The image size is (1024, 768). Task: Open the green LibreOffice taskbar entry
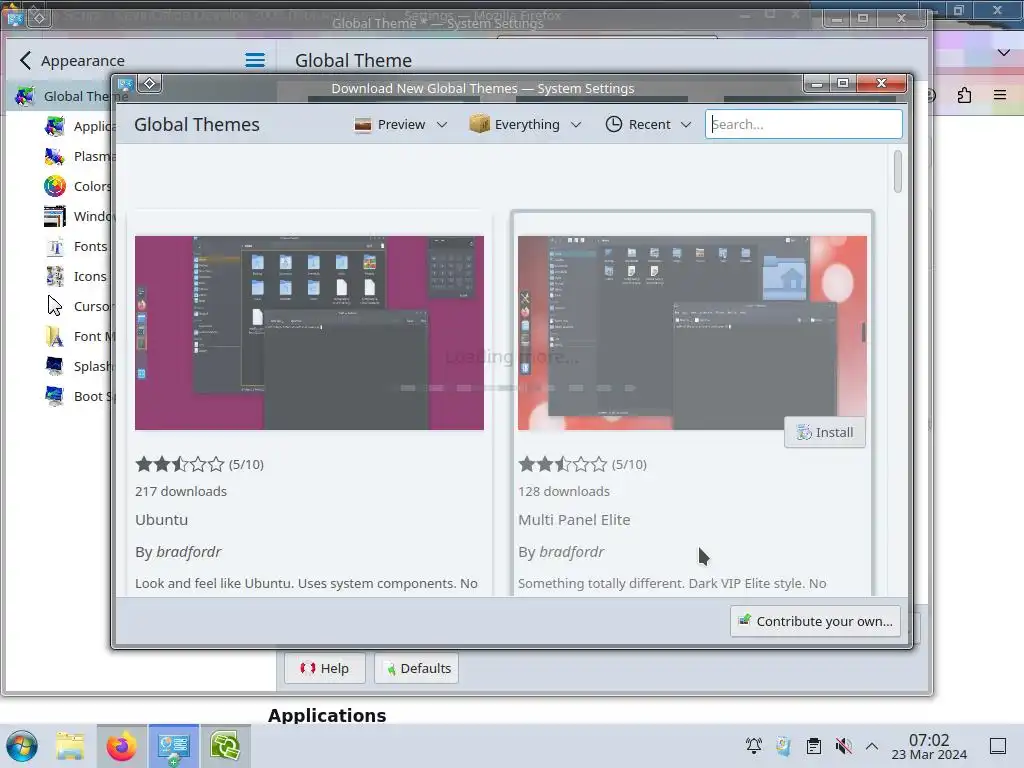[225, 746]
